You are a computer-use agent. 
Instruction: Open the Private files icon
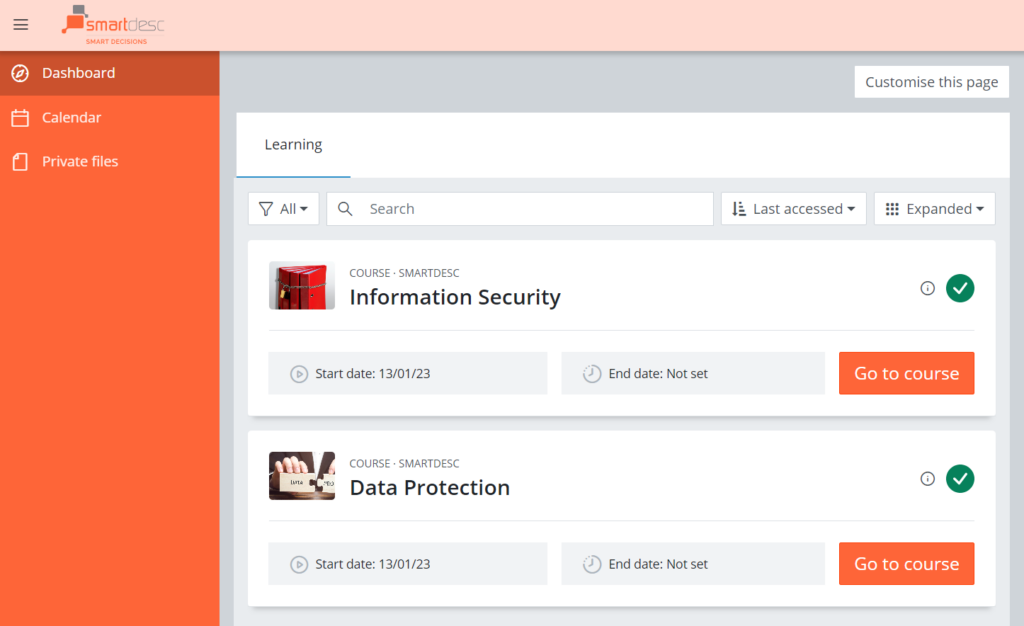(x=20, y=161)
